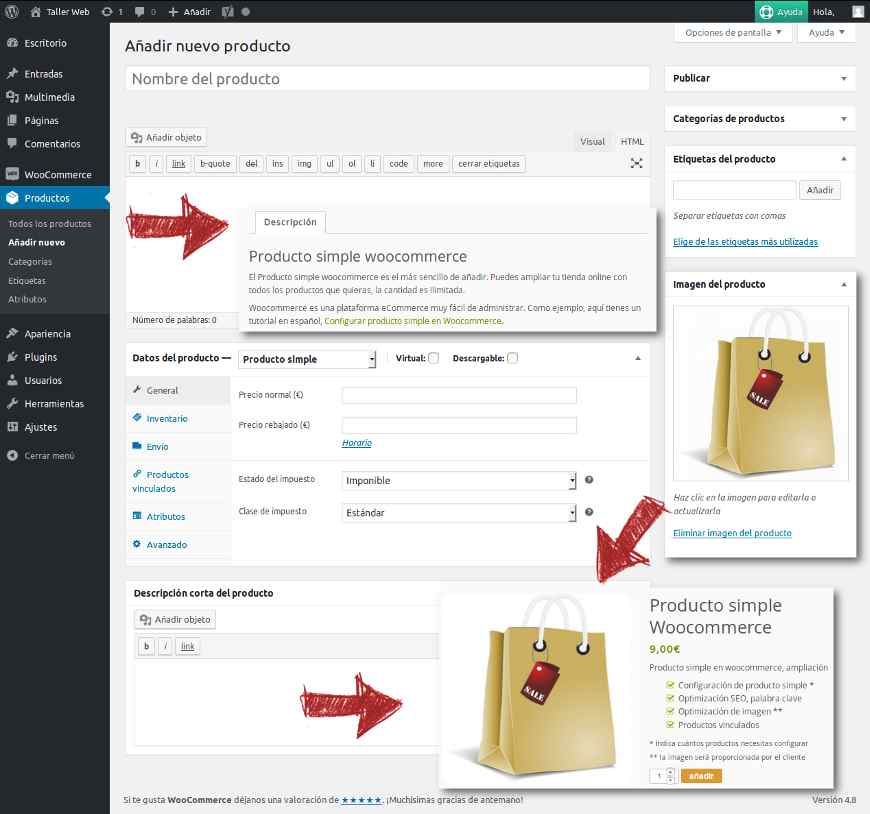Open the Estándar tax class dropdown
This screenshot has width=870, height=814.
point(459,513)
